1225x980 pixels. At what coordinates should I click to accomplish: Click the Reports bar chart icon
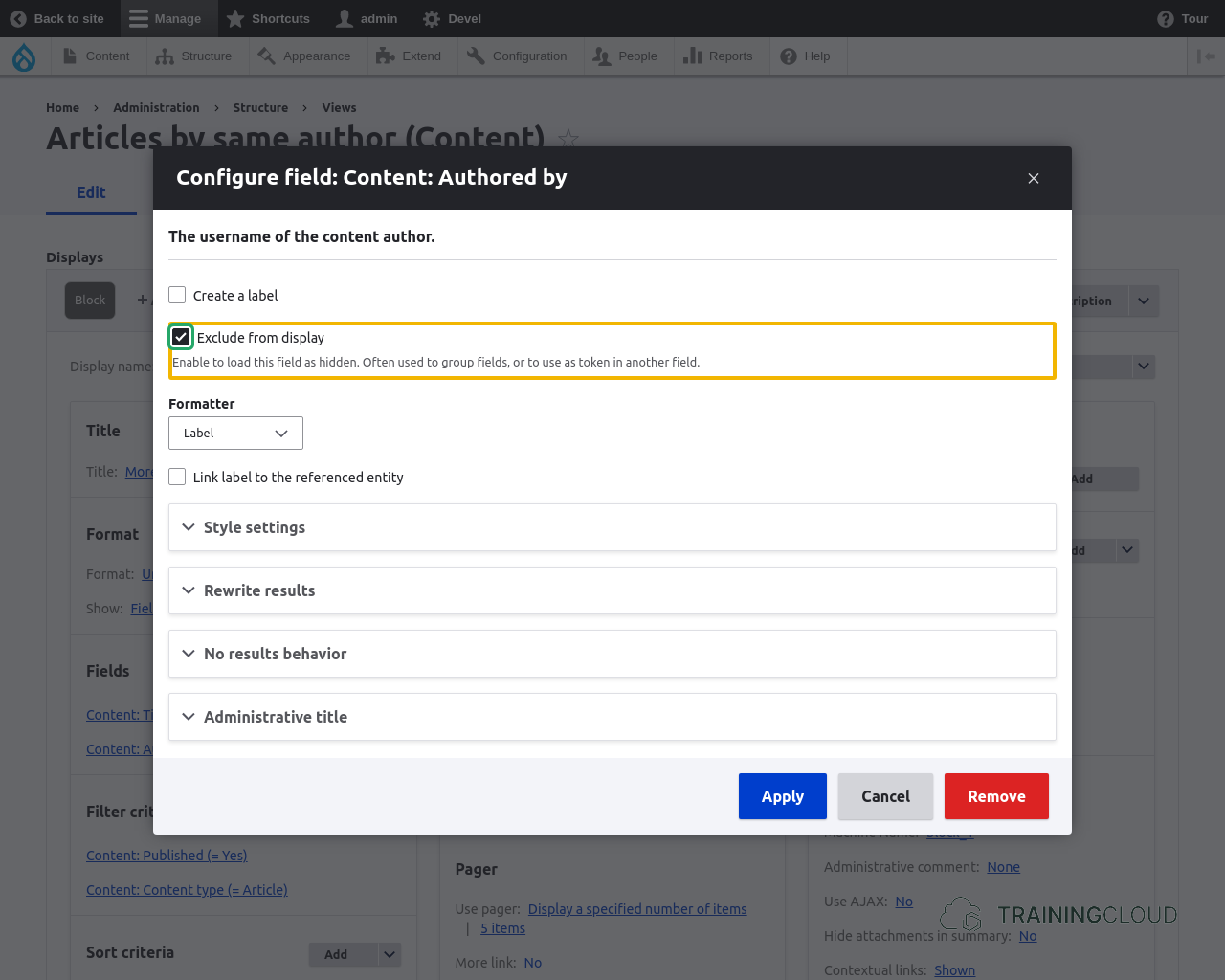[693, 56]
